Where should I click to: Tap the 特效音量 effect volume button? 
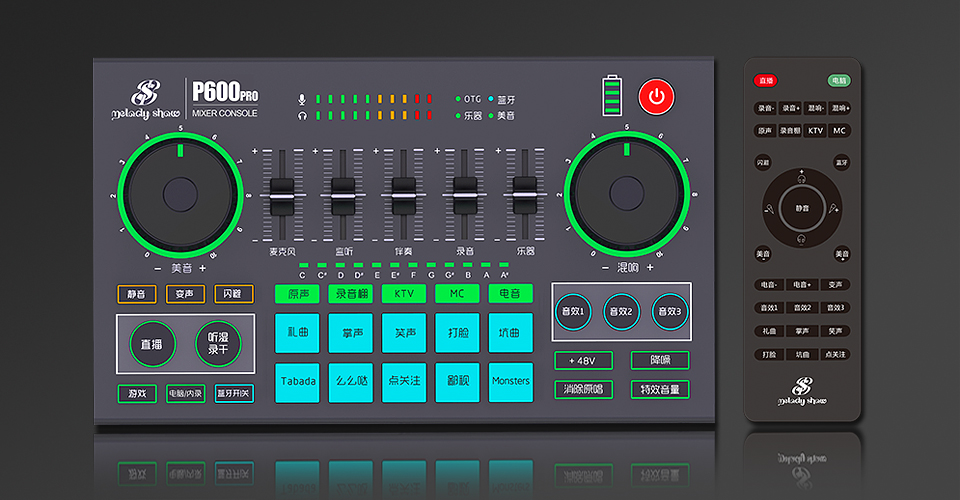pos(660,389)
